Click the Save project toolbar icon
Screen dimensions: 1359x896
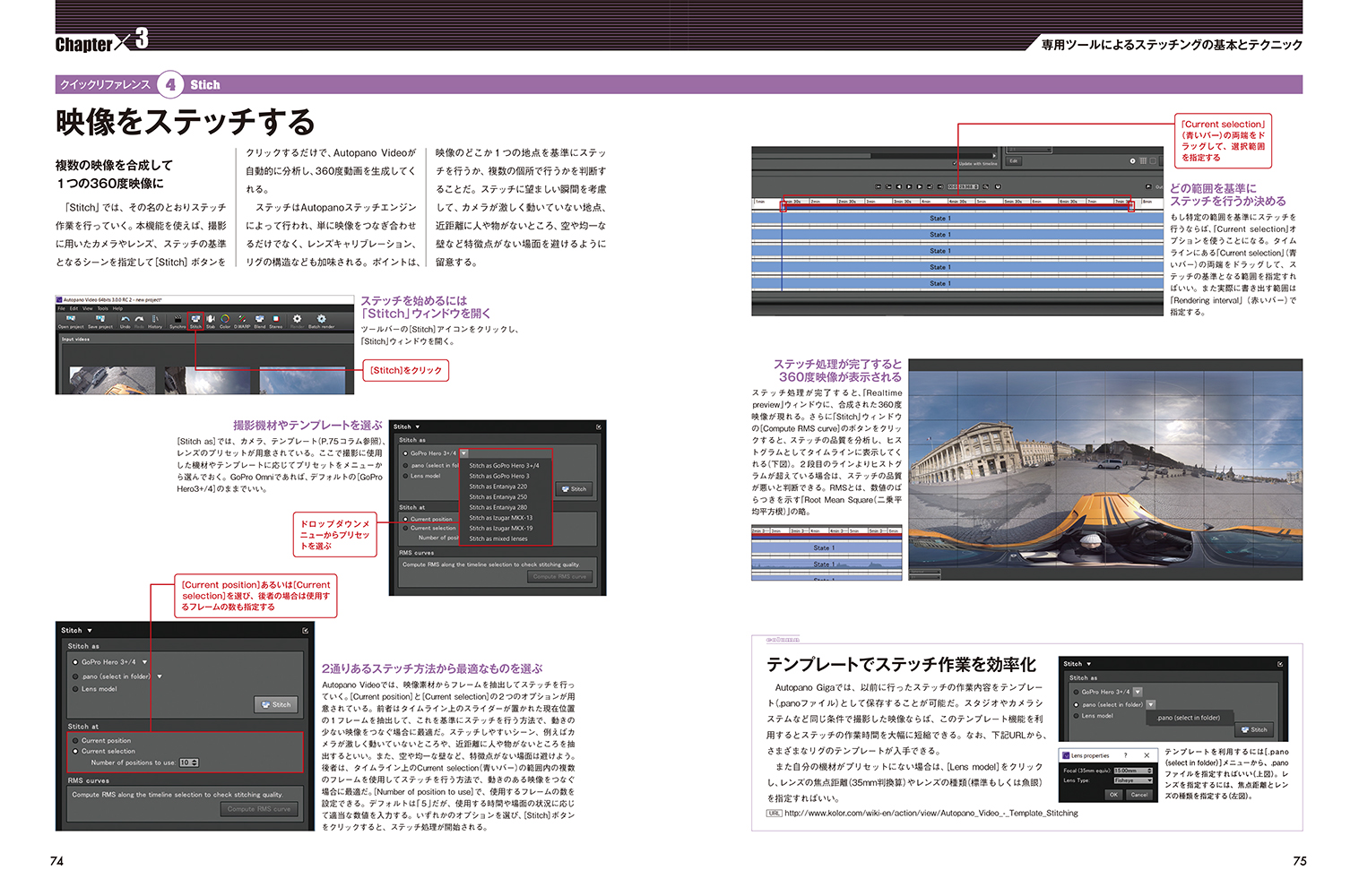[100, 320]
